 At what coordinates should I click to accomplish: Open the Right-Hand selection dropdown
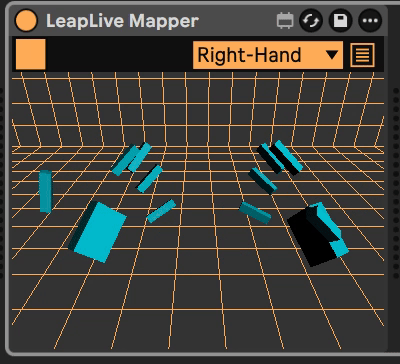[268, 55]
